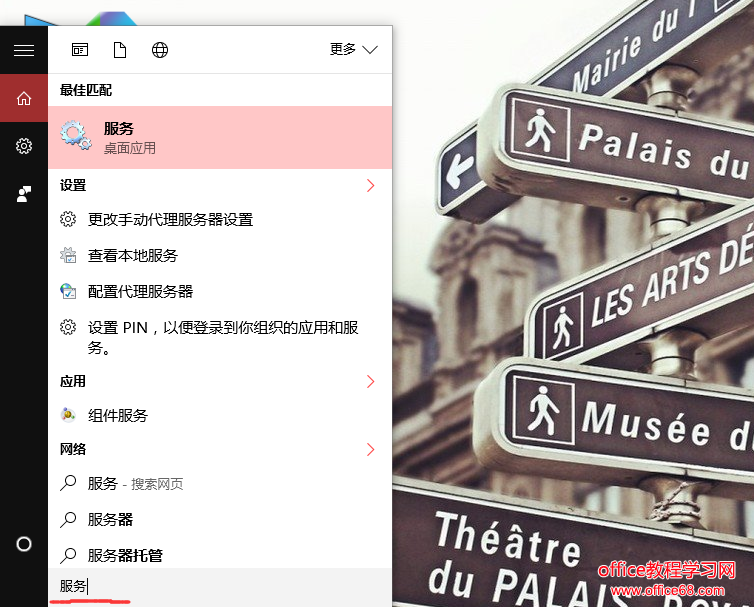Click magnifier icon beside 服务器 suggestion
Viewport: 754px width, 607px height.
tap(68, 519)
